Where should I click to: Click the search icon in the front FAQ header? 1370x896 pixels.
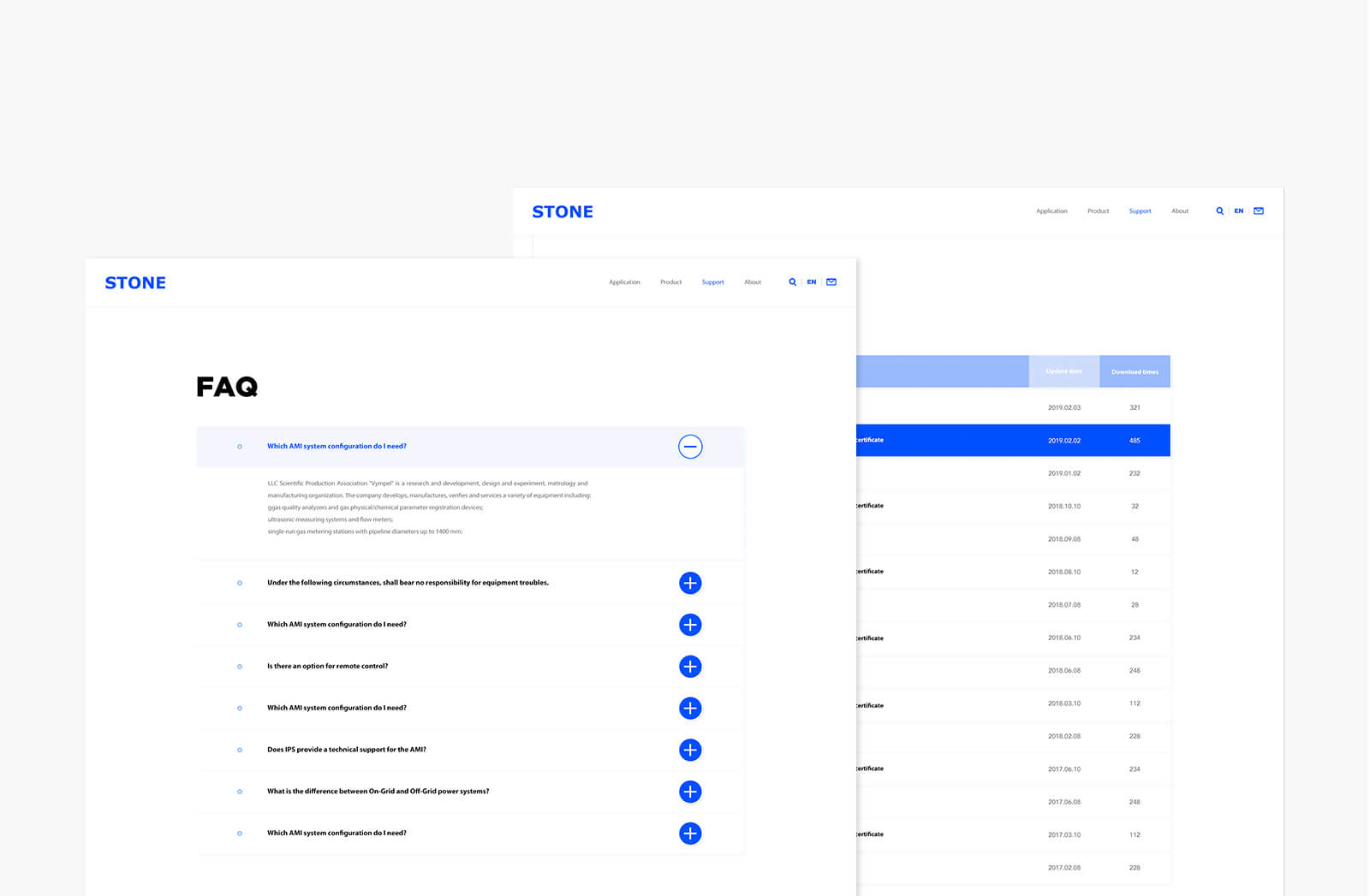tap(792, 282)
